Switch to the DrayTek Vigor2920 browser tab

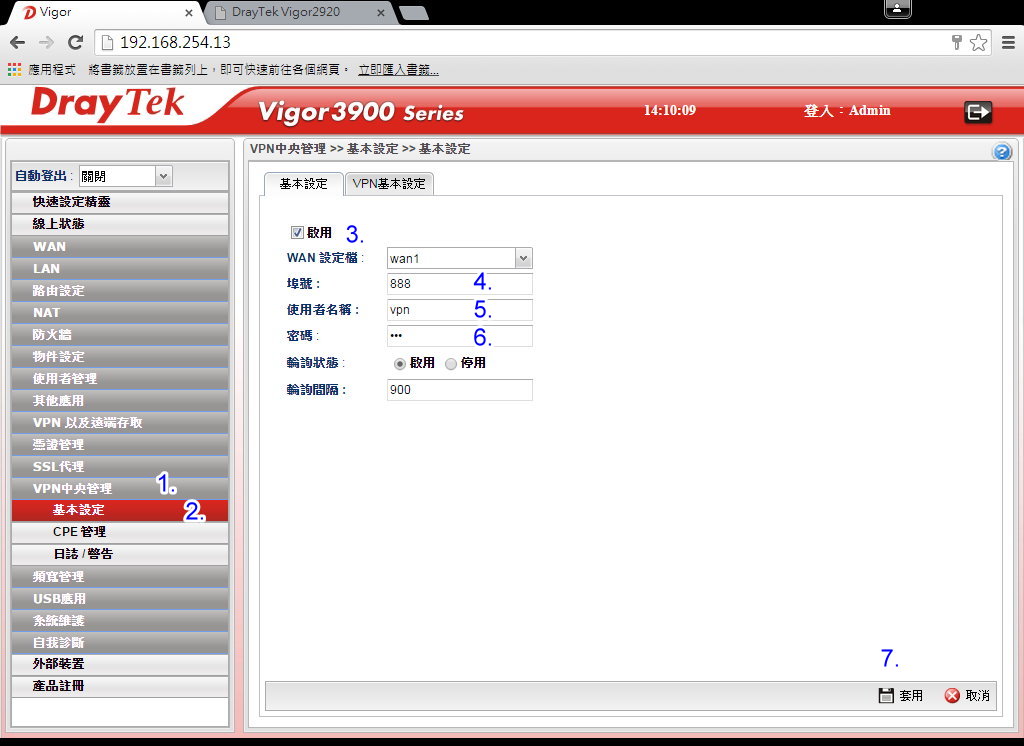click(x=297, y=12)
